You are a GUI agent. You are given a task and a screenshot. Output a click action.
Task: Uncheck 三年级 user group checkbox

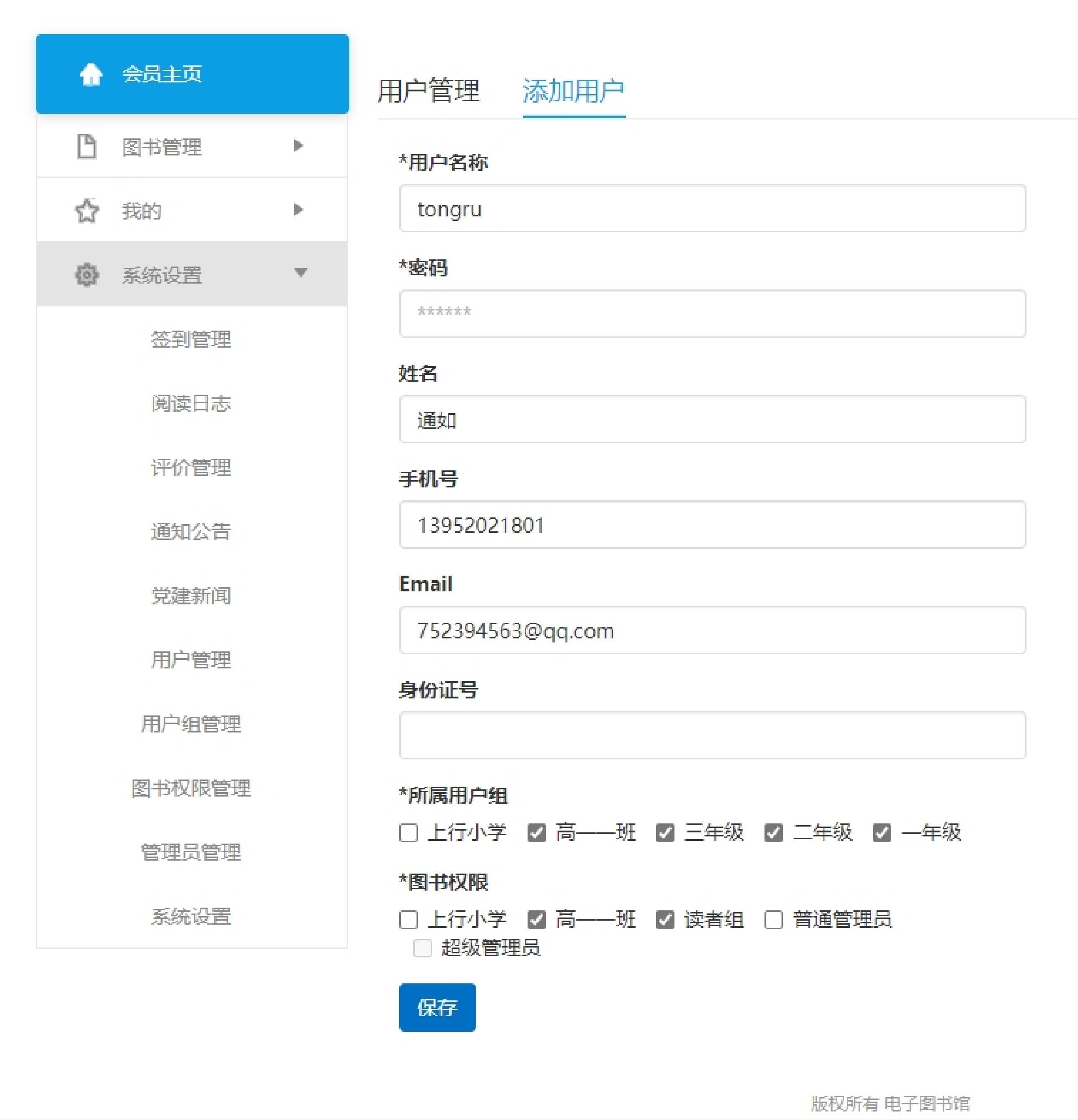[x=664, y=832]
